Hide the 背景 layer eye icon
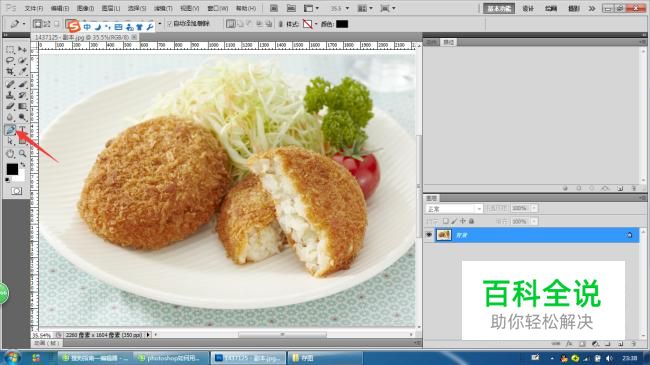Image resolution: width=650 pixels, height=365 pixels. 429,235
